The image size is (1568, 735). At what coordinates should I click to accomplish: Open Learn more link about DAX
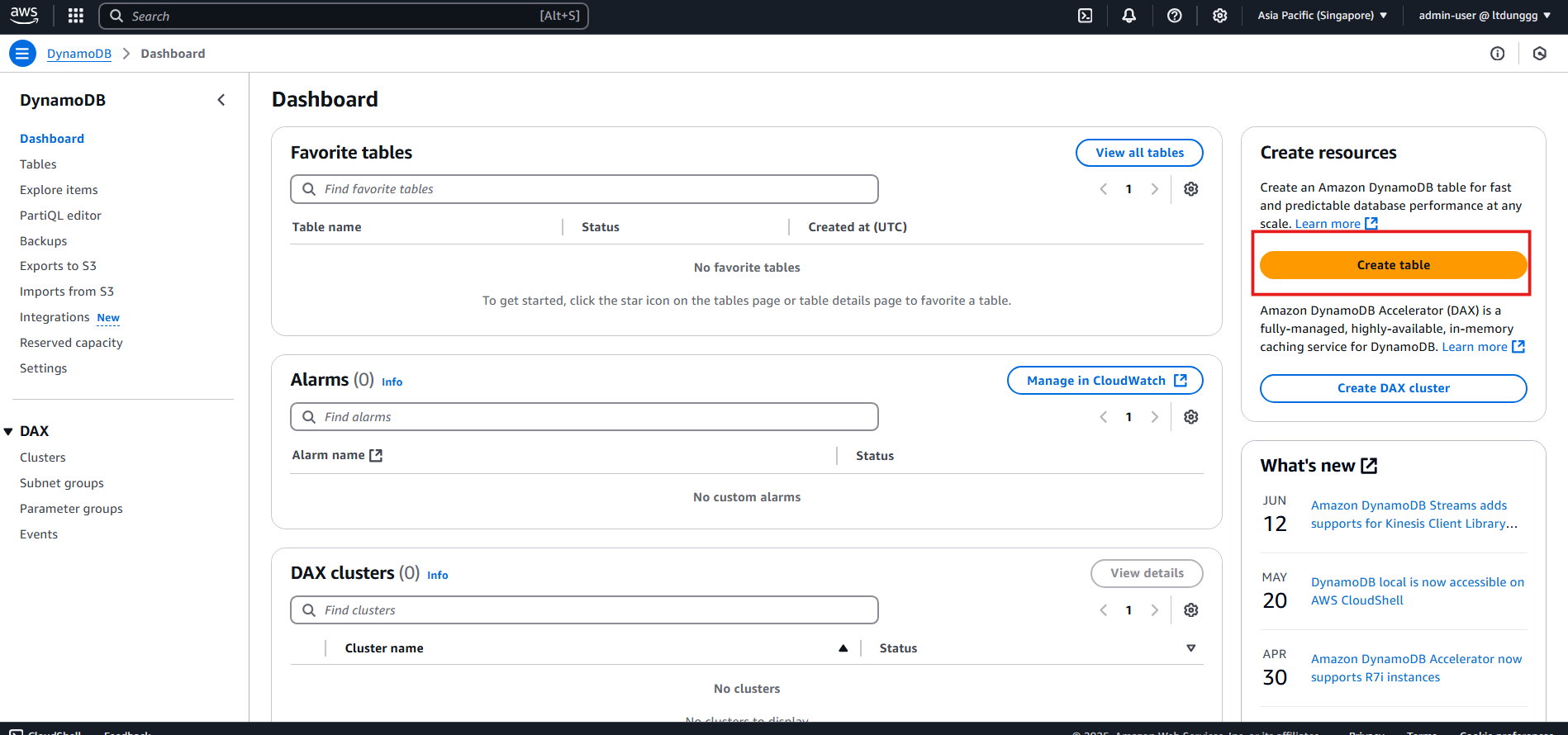coord(1483,347)
